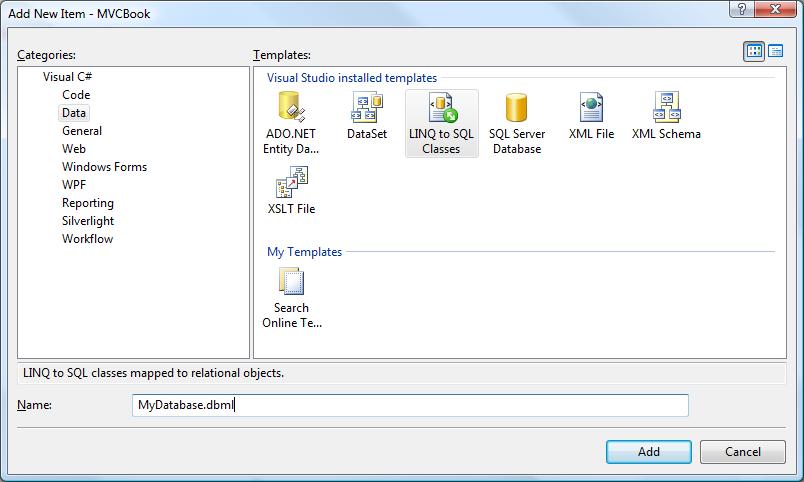Select the Data category
This screenshot has width=804, height=482.
pyautogui.click(x=74, y=113)
